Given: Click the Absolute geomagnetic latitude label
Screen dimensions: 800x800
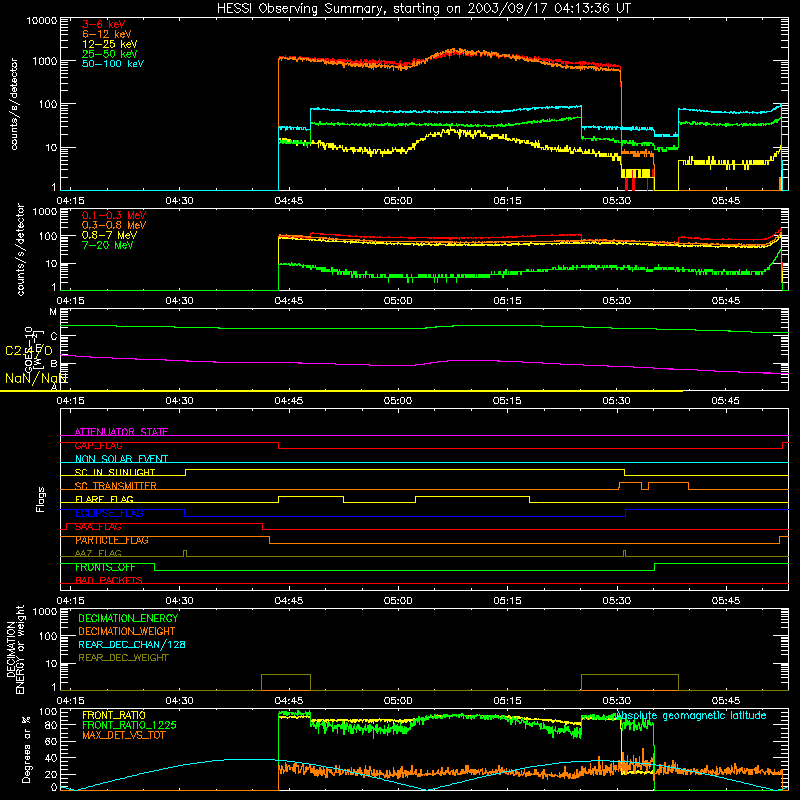Looking at the screenshot, I should 691,716.
